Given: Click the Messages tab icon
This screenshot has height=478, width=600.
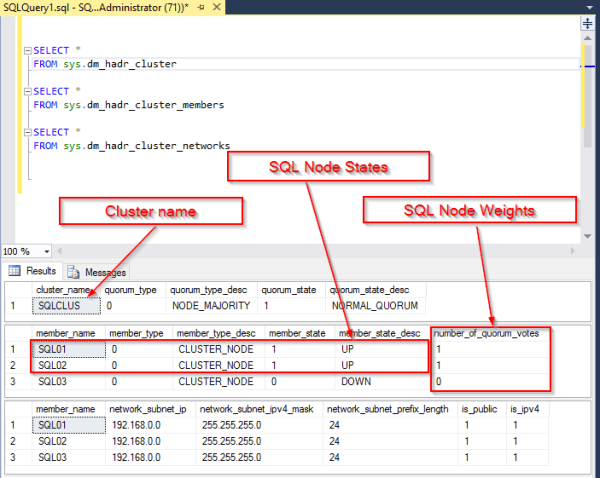Looking at the screenshot, I should (74, 272).
